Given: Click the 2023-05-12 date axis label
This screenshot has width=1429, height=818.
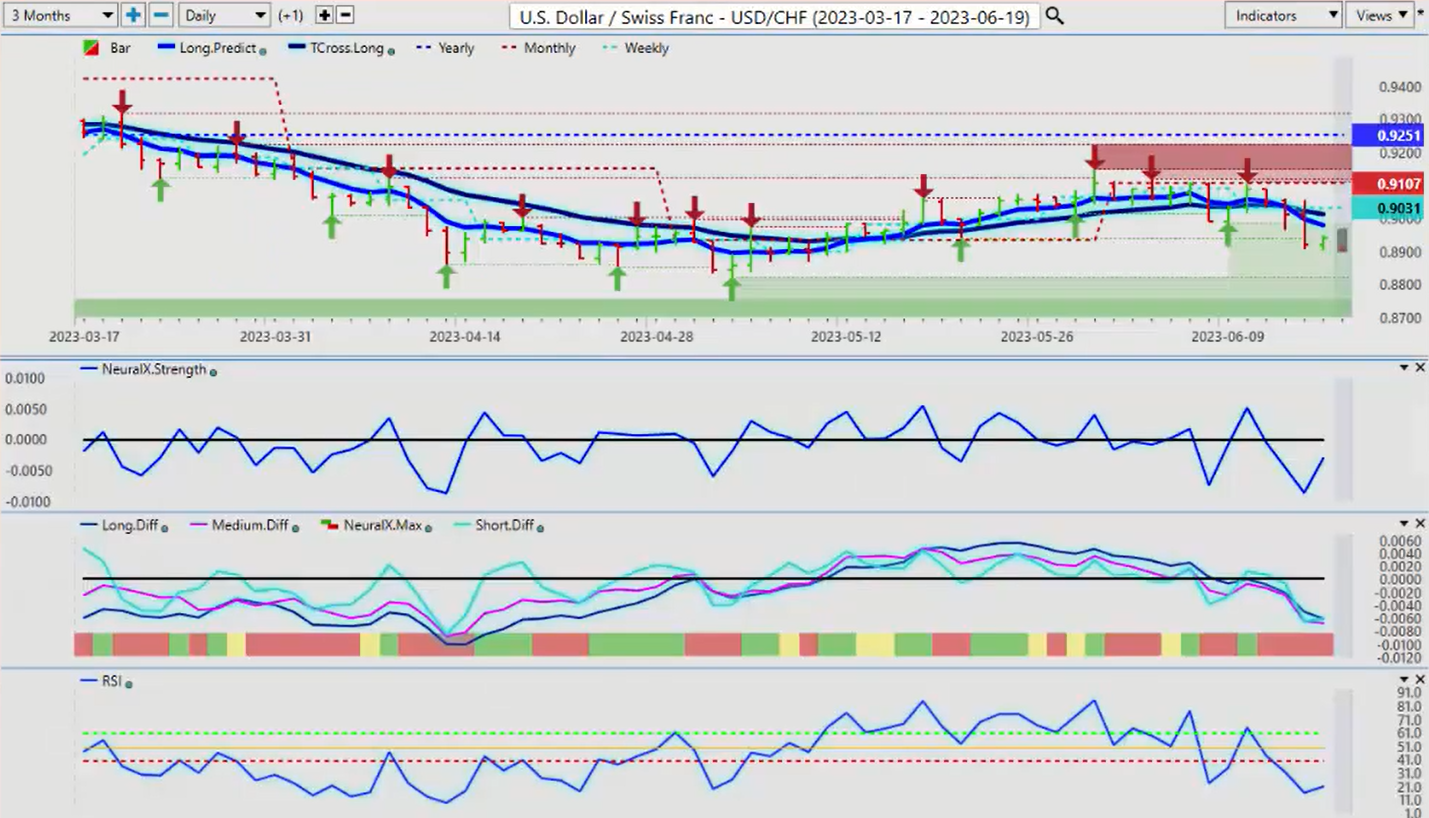Looking at the screenshot, I should pyautogui.click(x=846, y=337).
